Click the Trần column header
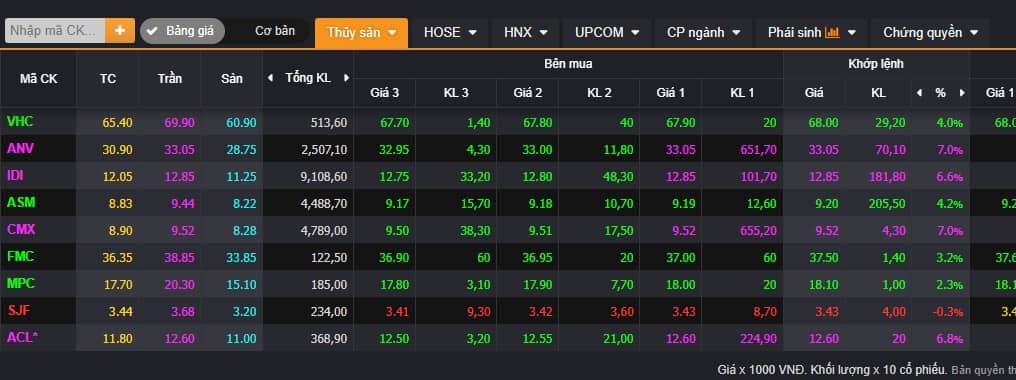 (x=170, y=79)
